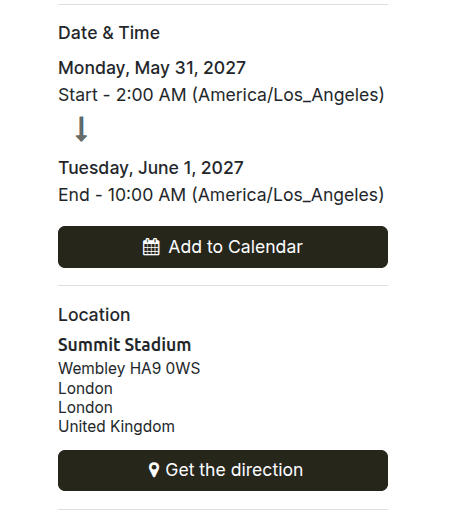458x515 pixels.
Task: Click the Wembley HA9 0WS address line
Action: coord(129,369)
